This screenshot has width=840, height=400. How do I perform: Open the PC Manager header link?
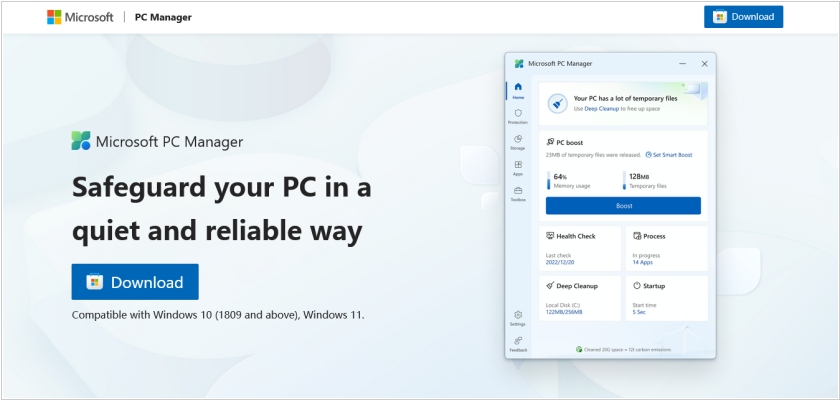coord(163,17)
